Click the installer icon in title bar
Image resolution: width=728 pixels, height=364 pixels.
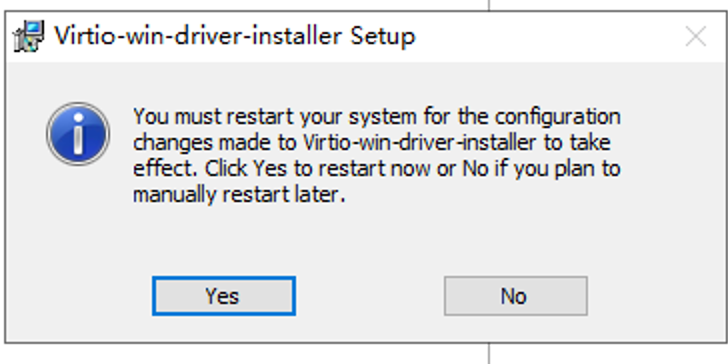coord(29,36)
